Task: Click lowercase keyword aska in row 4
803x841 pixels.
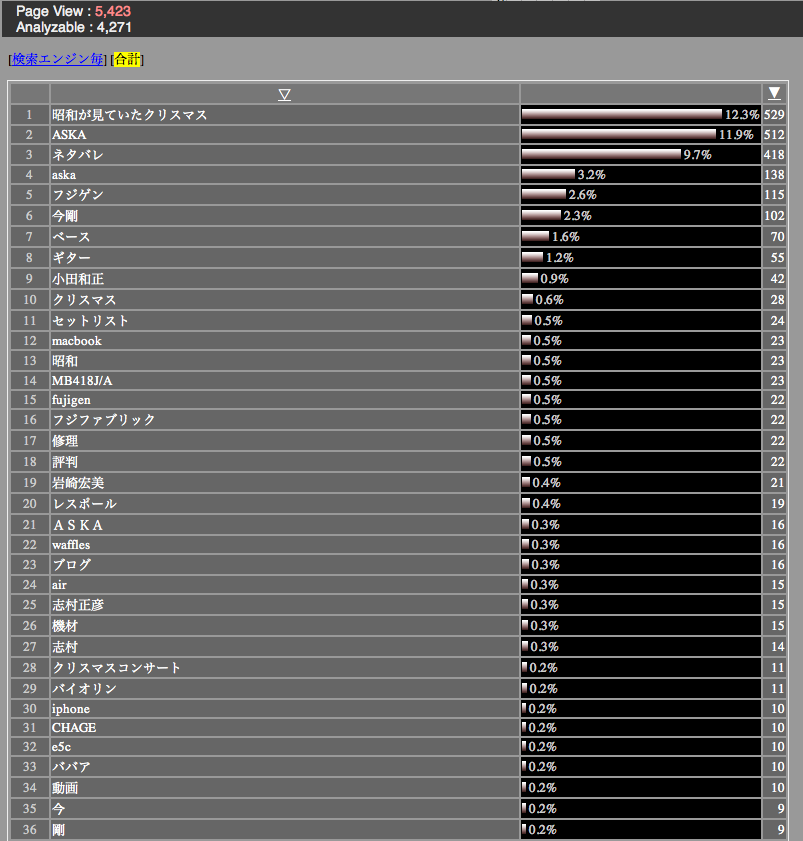Action: pyautogui.click(x=64, y=175)
